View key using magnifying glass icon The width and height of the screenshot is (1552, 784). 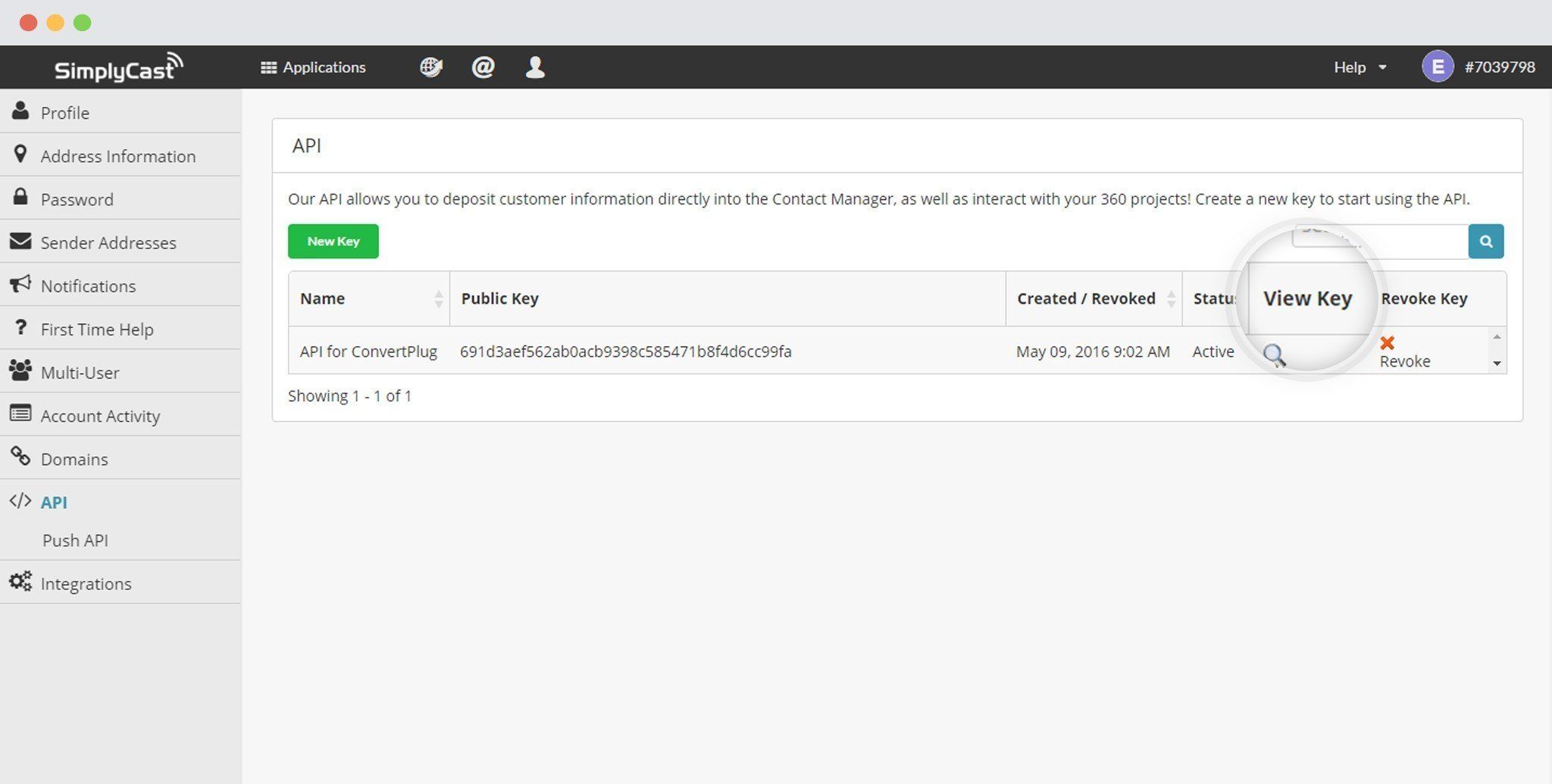tap(1275, 355)
